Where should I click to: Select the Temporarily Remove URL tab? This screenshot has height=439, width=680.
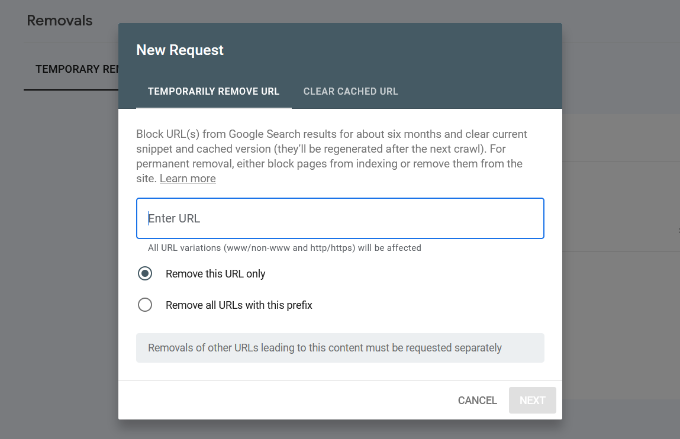tap(213, 91)
